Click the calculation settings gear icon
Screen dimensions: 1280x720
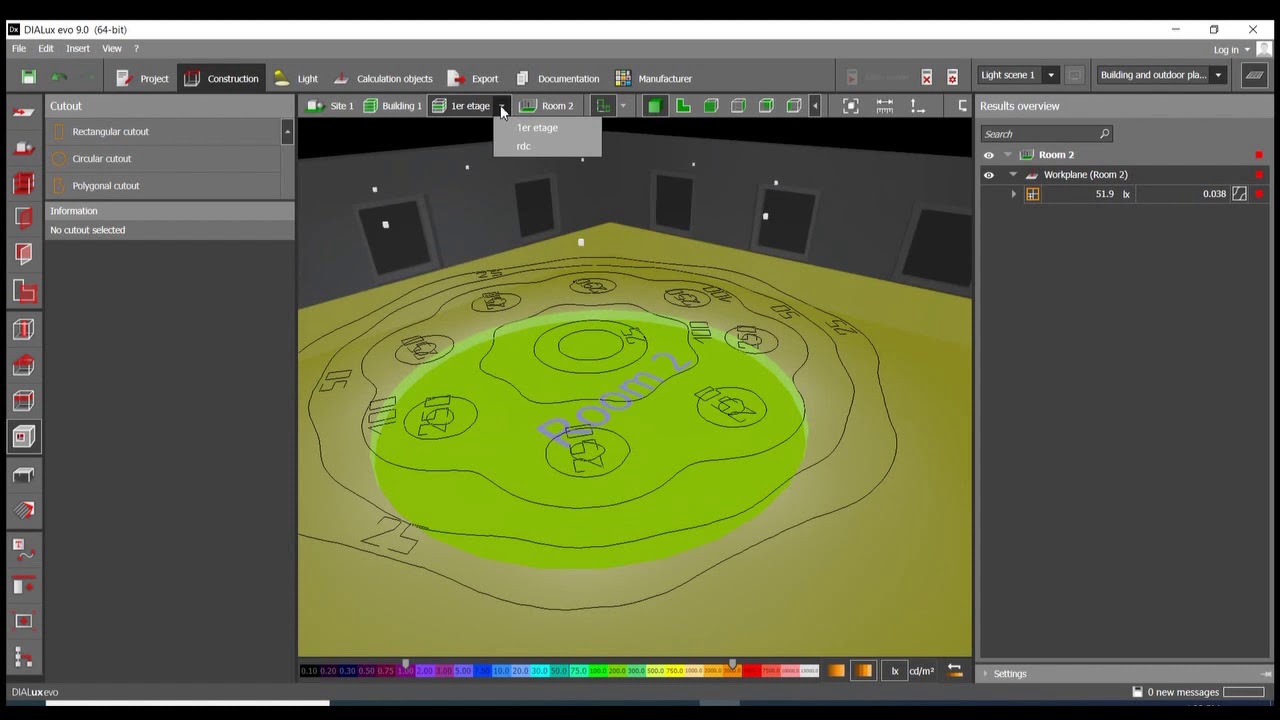(x=952, y=77)
